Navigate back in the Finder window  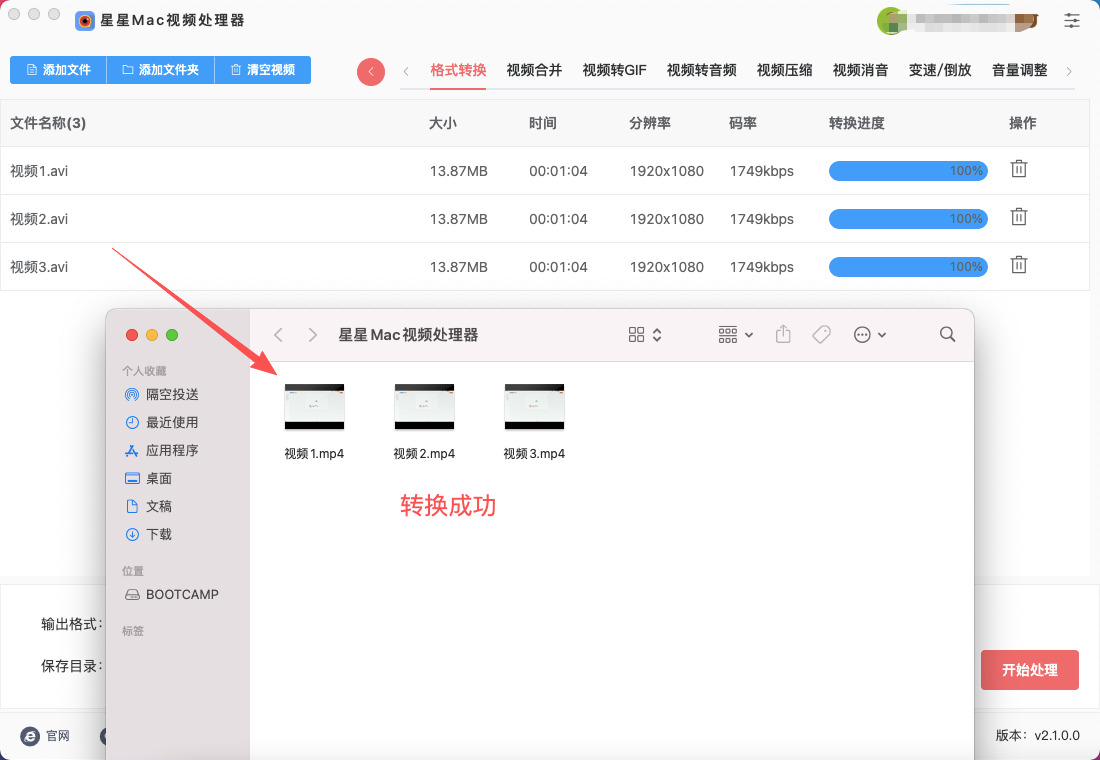[x=279, y=335]
